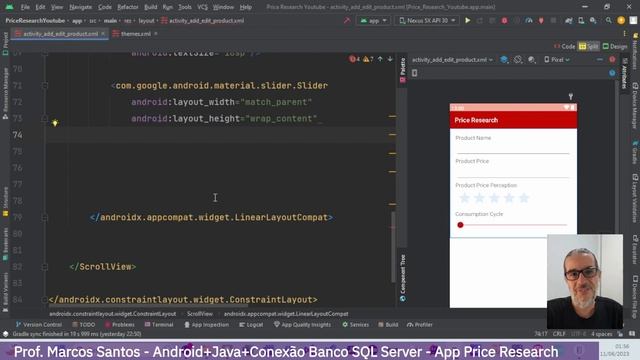Image resolution: width=640 pixels, height=360 pixels.
Task: Open the Gradle tool window on right
Action: pyautogui.click(x=635, y=152)
